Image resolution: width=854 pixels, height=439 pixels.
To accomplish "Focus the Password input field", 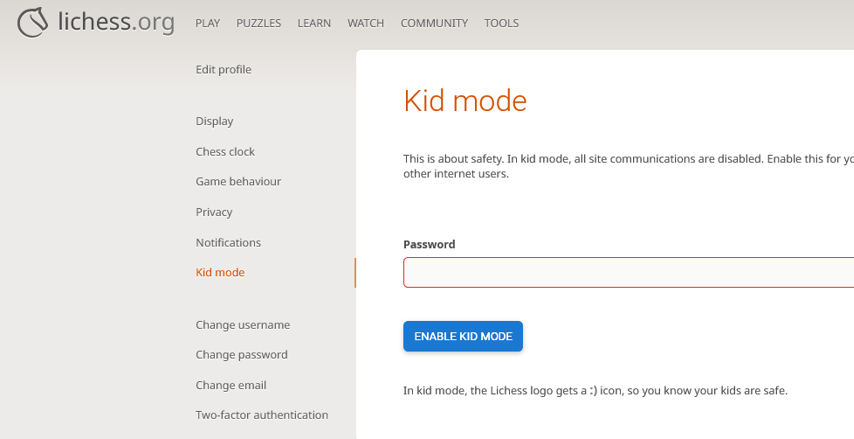I will 628,272.
